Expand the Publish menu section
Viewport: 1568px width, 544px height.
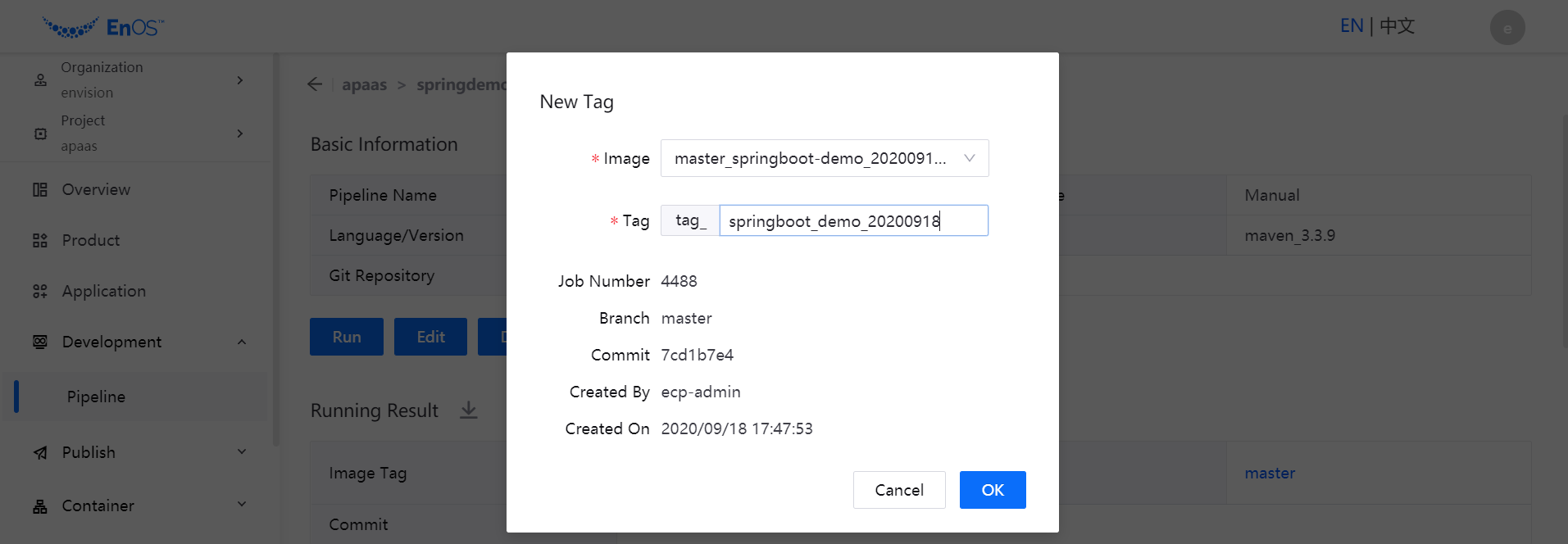pyautogui.click(x=241, y=452)
